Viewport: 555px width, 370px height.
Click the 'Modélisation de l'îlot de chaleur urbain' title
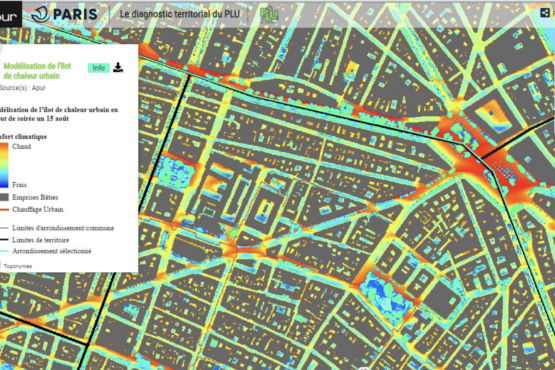[x=38, y=71]
